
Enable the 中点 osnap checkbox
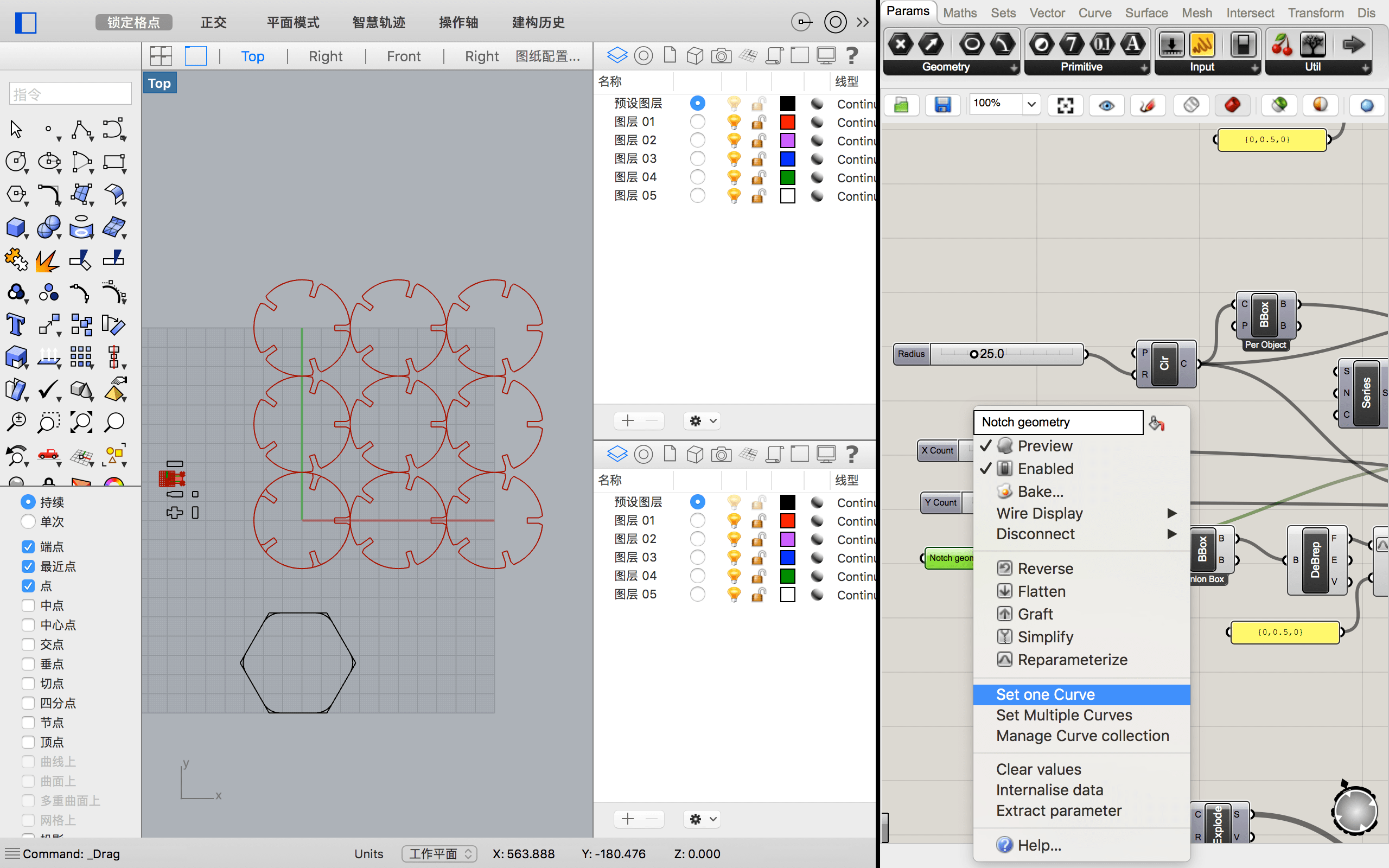pyautogui.click(x=28, y=605)
